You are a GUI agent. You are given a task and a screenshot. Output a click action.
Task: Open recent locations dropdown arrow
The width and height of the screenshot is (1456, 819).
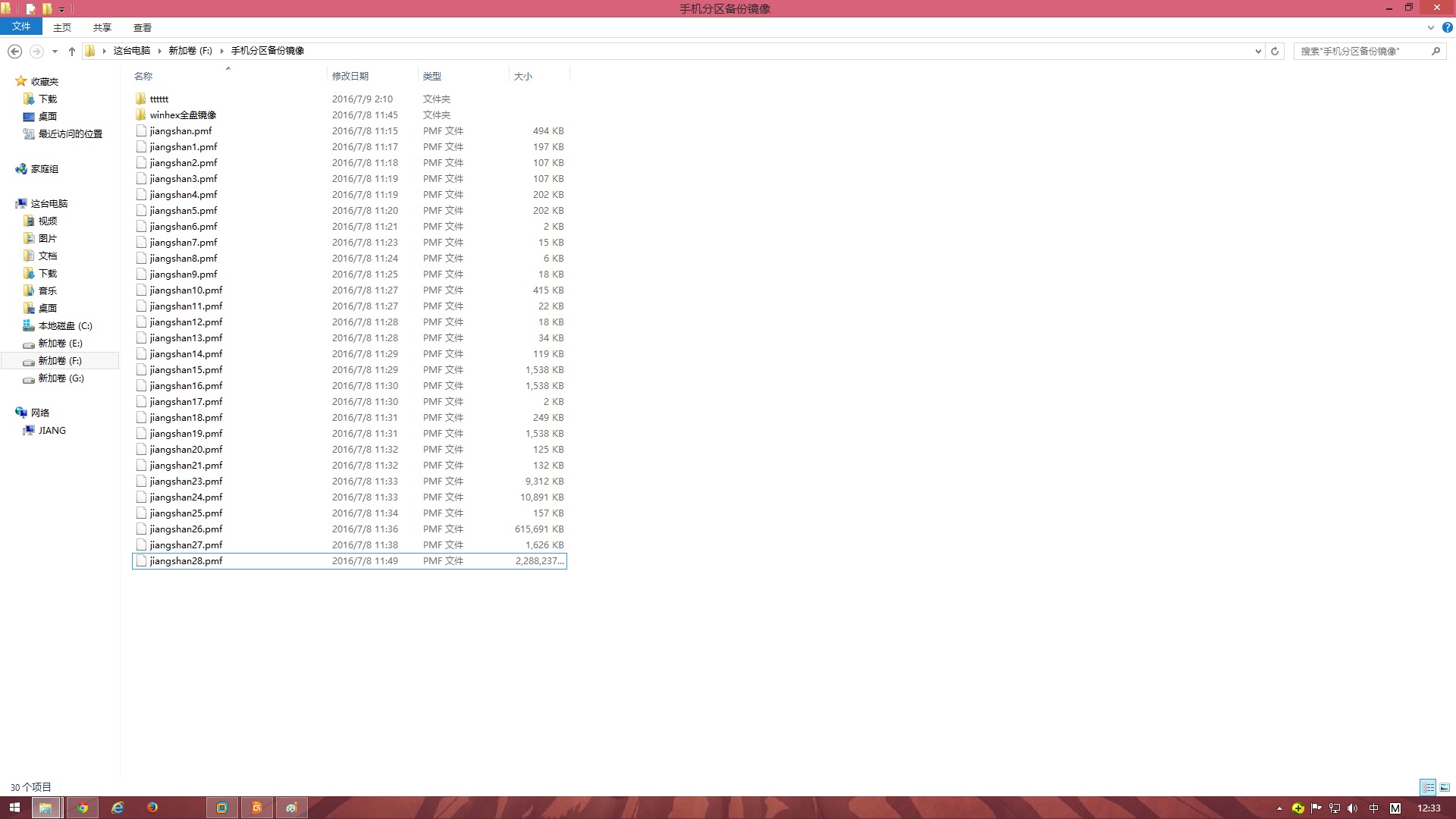tap(55, 51)
